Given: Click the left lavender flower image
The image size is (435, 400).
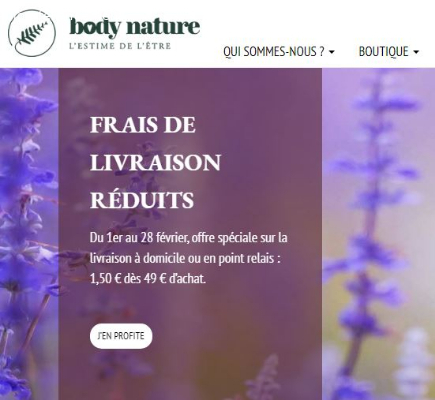Looking at the screenshot, I should coord(29,234).
